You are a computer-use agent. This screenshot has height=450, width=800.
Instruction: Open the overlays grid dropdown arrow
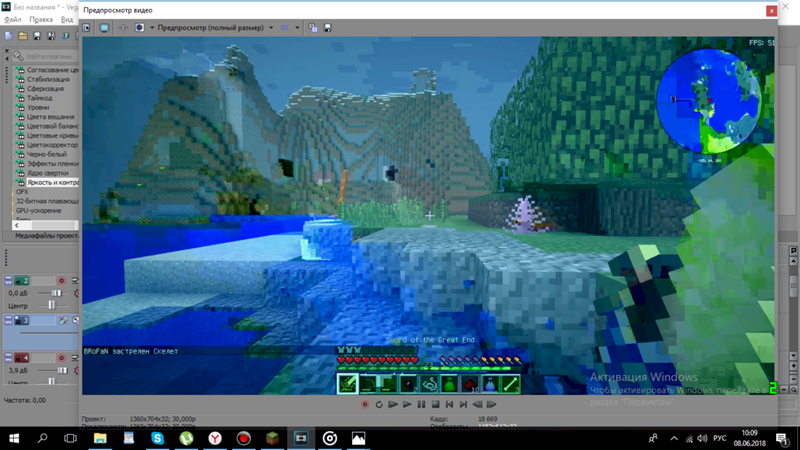[298, 28]
